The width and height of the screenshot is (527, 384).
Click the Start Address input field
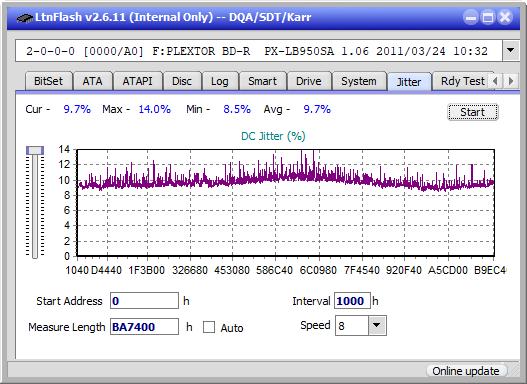coord(145,301)
